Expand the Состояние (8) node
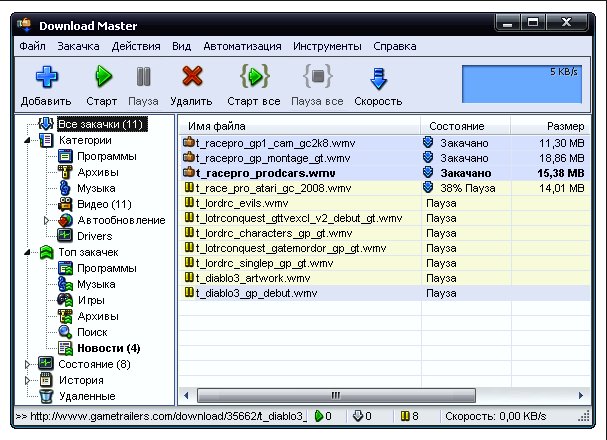 pos(27,364)
